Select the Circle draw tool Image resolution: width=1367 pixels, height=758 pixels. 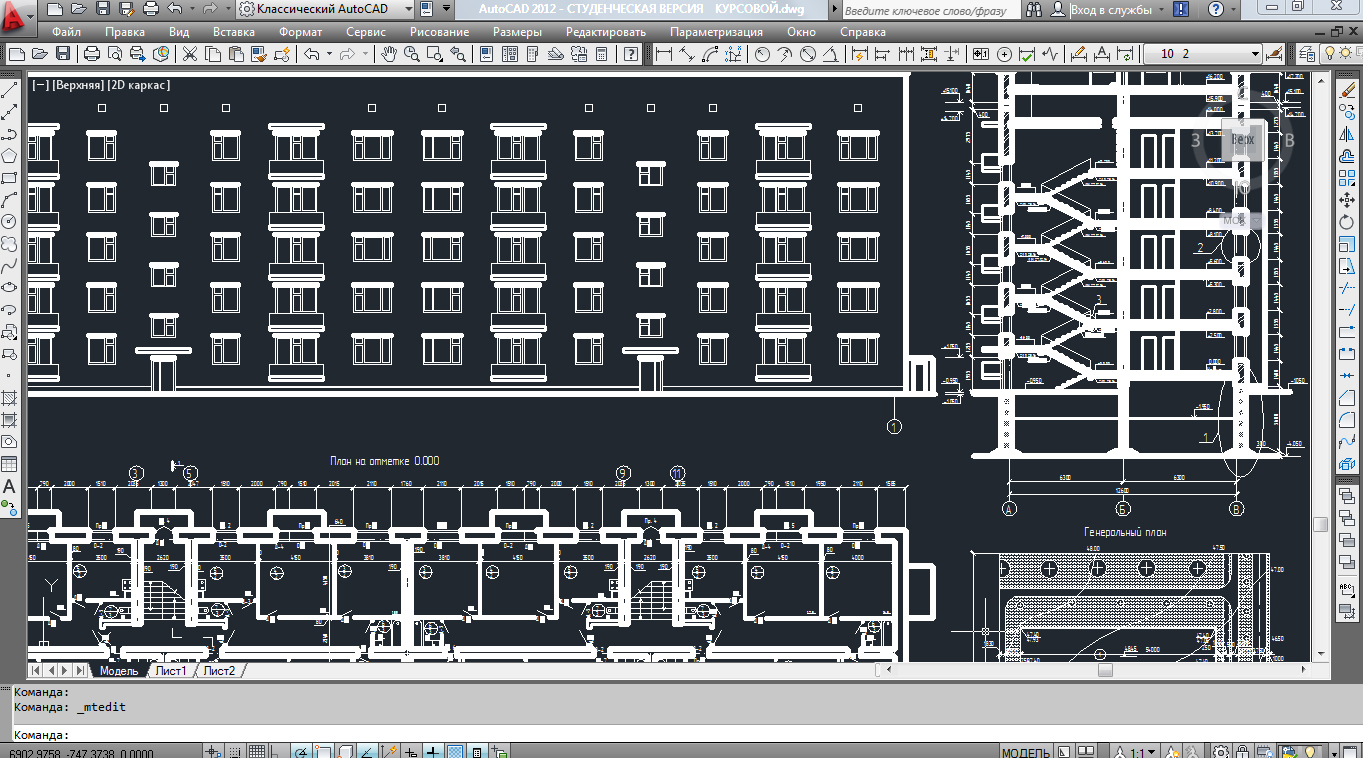coord(9,222)
